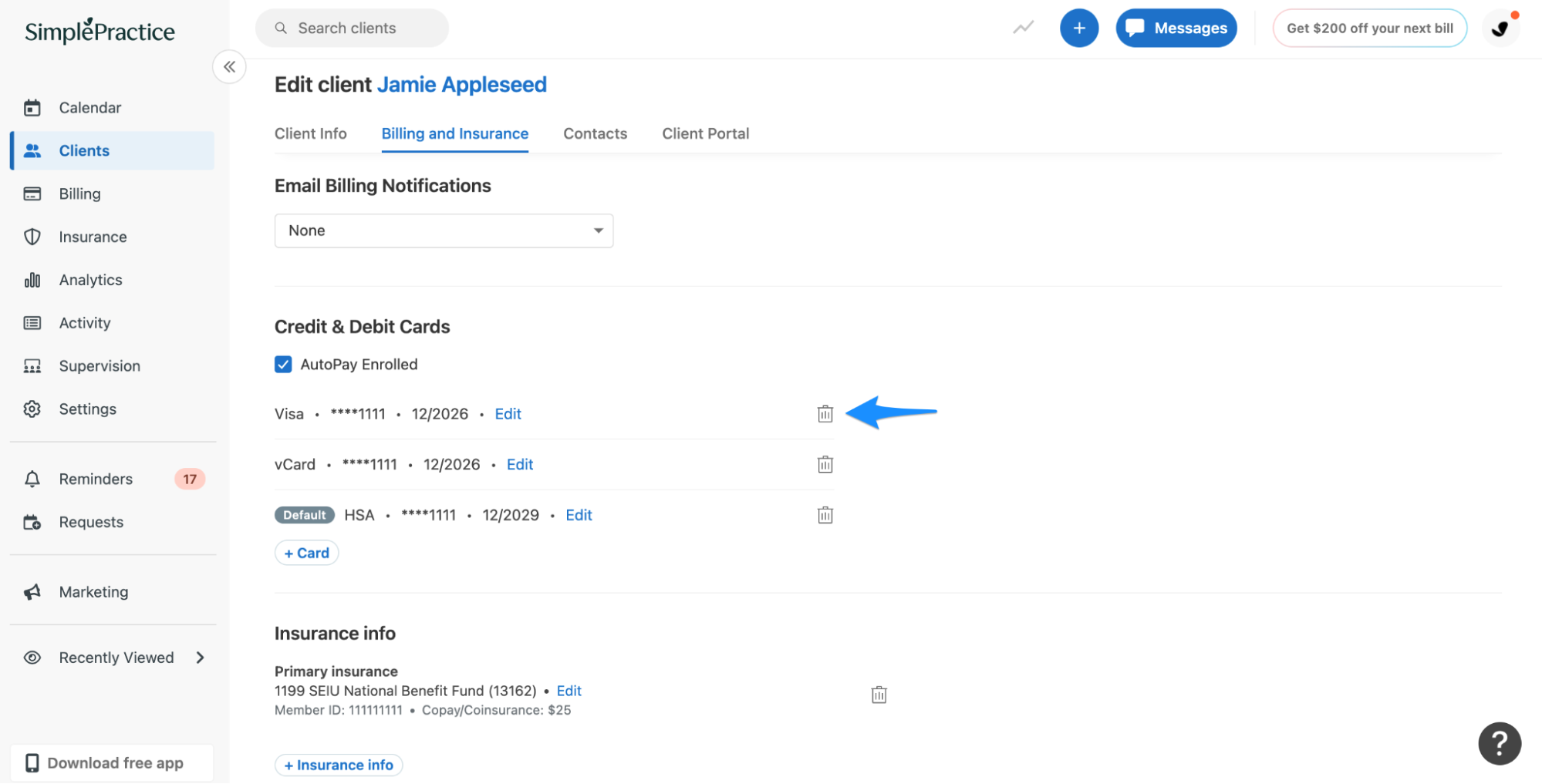Open Requests in the sidebar
The width and height of the screenshot is (1542, 784).
[91, 523]
